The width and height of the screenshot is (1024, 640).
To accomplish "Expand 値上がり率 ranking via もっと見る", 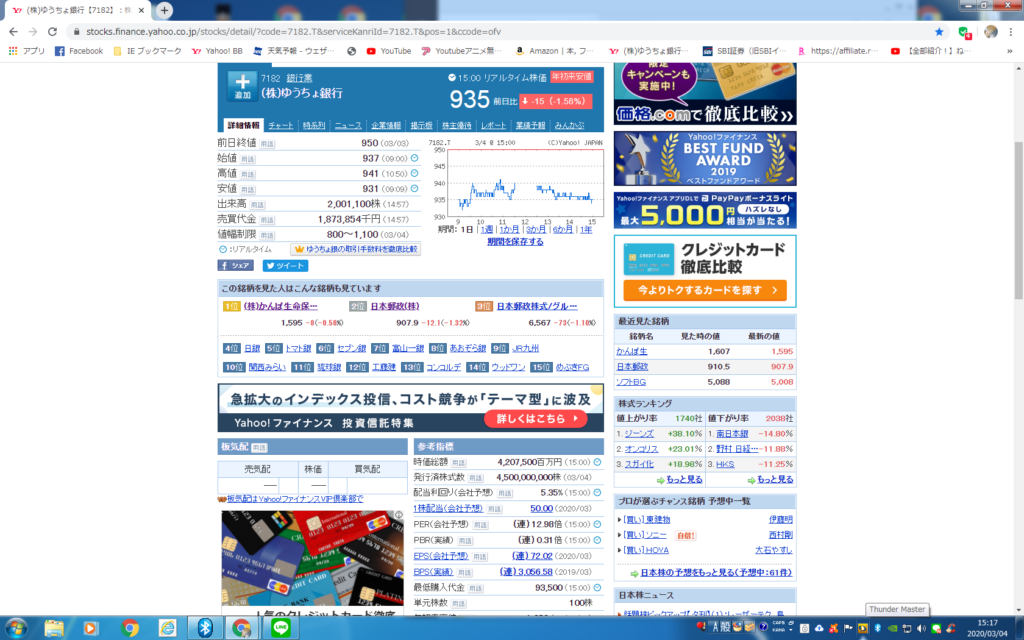I will pyautogui.click(x=660, y=480).
